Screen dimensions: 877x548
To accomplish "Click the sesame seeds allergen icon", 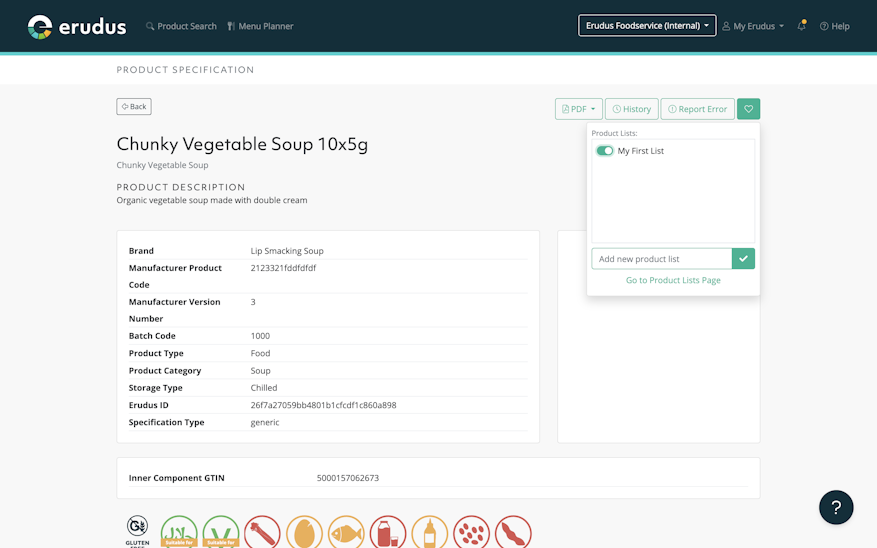I will coord(471,532).
